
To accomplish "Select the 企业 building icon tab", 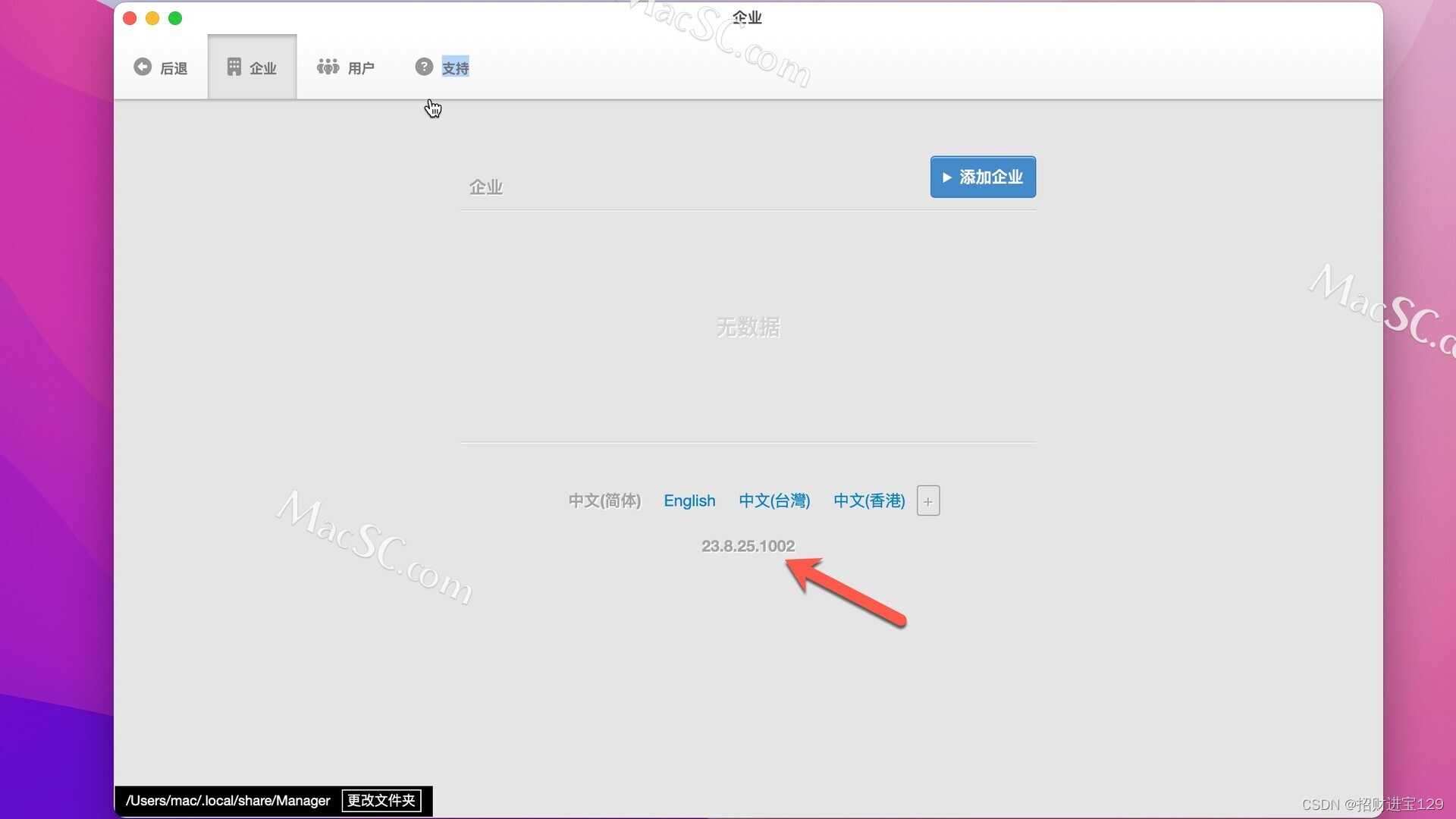I will click(x=252, y=67).
